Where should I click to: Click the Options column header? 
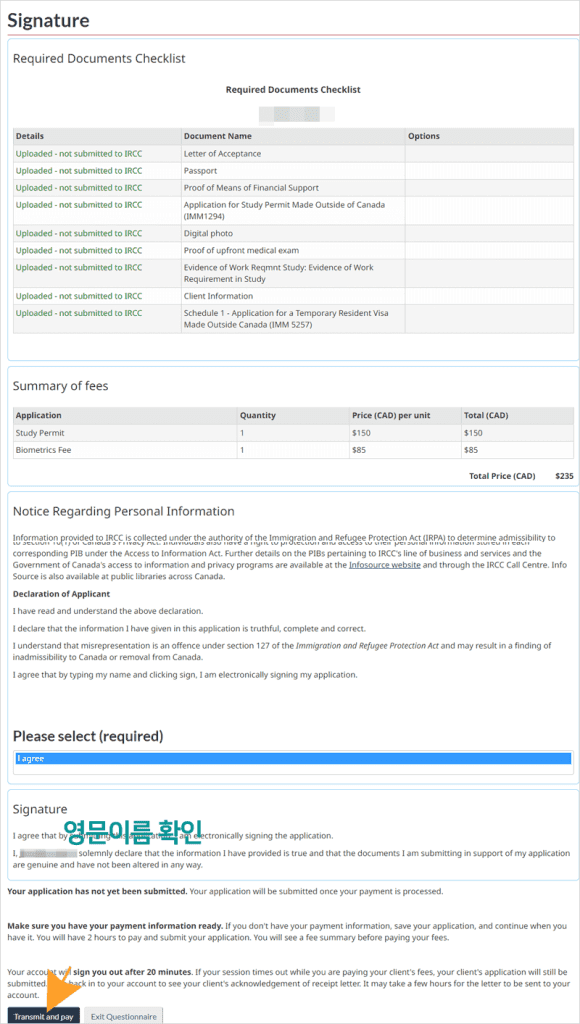[424, 136]
